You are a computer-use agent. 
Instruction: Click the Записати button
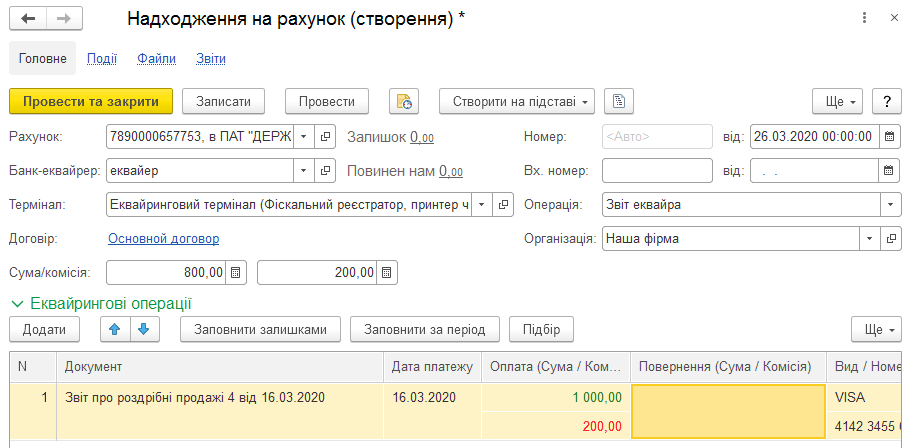coord(224,102)
